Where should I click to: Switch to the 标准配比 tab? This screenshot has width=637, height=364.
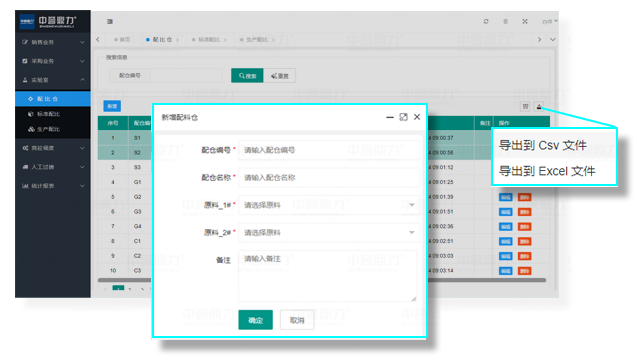click(209, 40)
